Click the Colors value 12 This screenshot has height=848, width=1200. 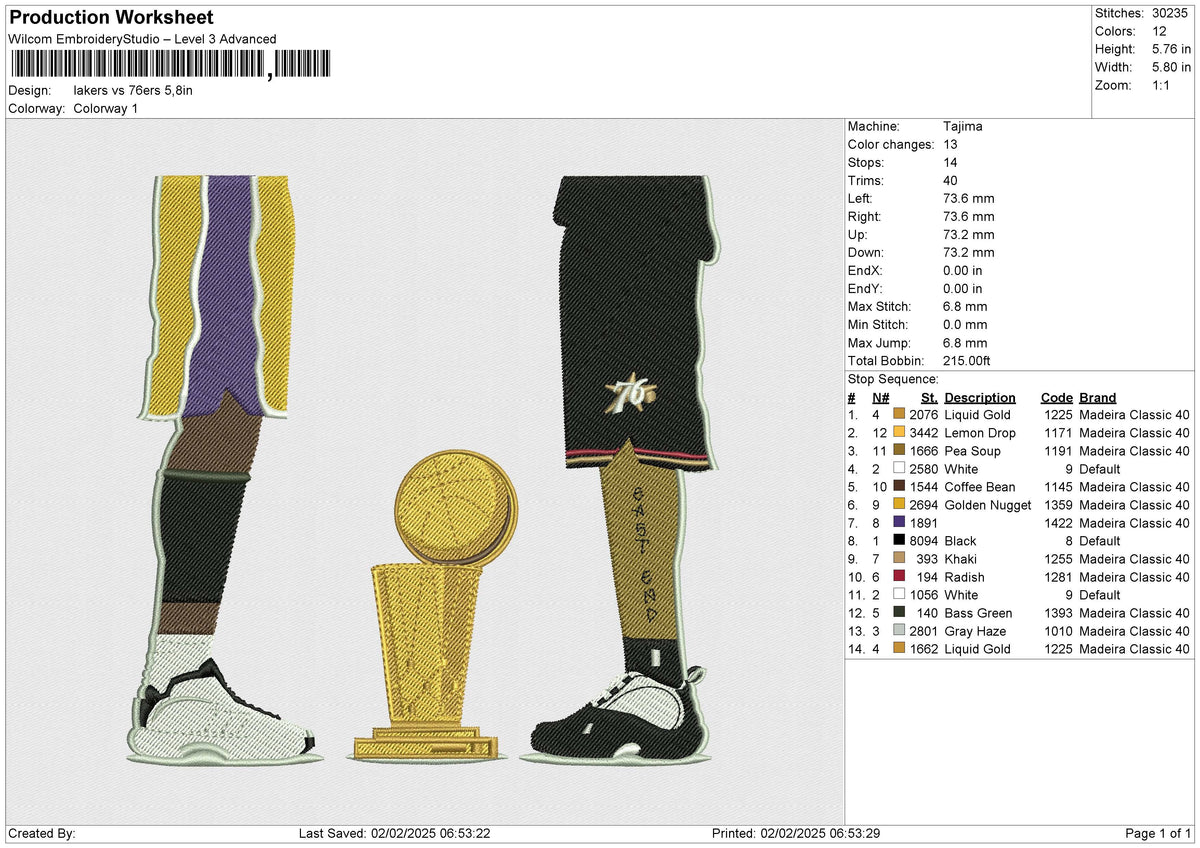1160,31
